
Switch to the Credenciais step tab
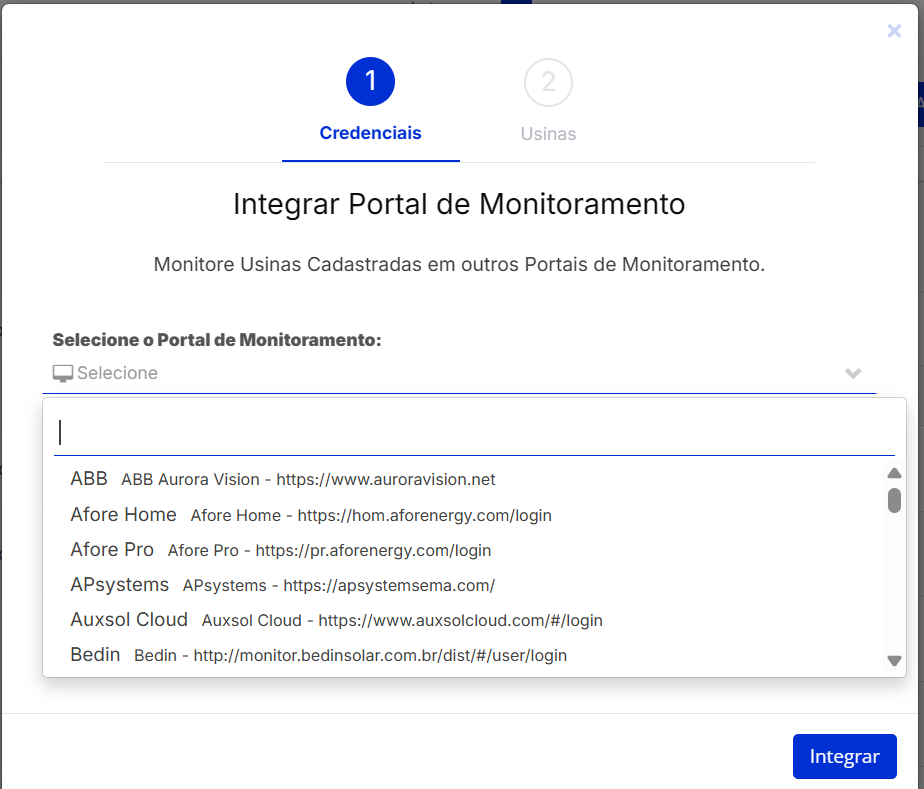(x=370, y=133)
